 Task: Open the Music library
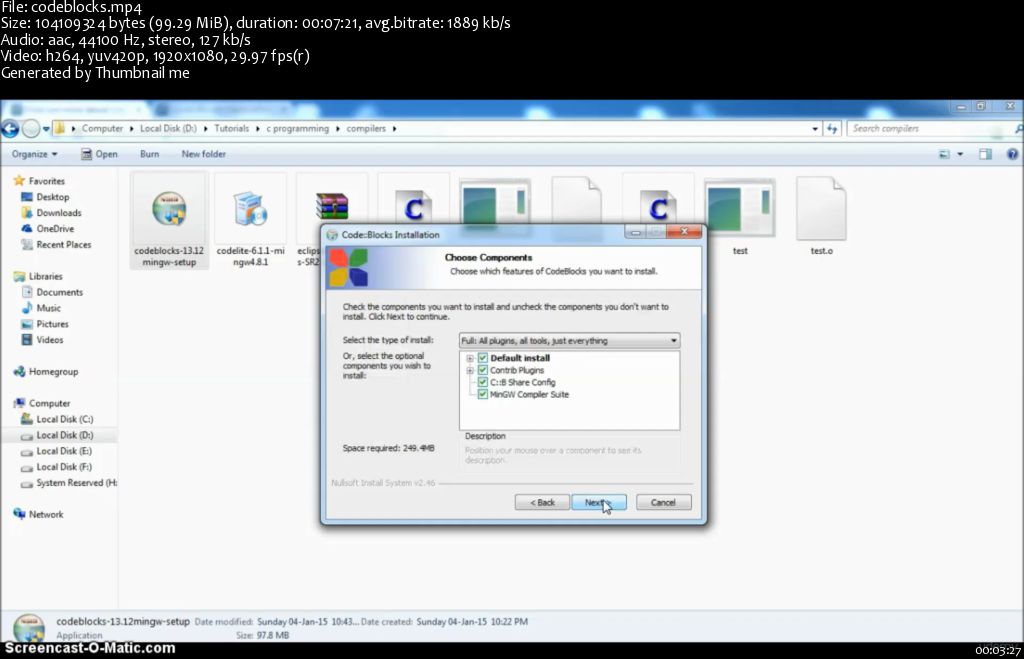click(x=41, y=308)
